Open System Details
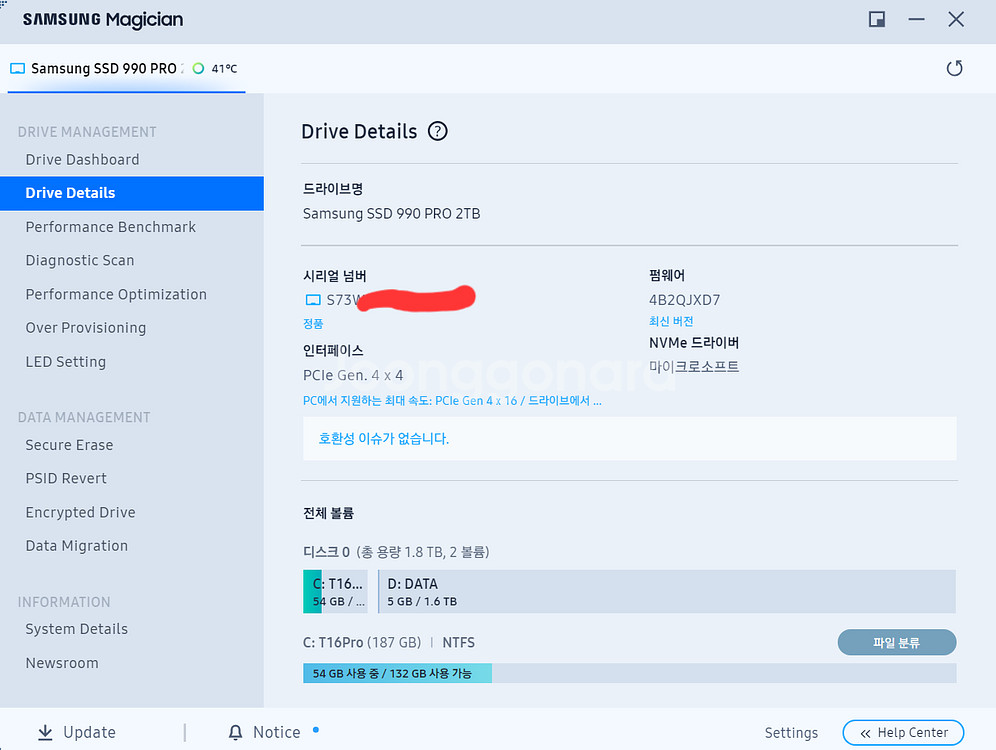Image resolution: width=996 pixels, height=750 pixels. pos(76,629)
